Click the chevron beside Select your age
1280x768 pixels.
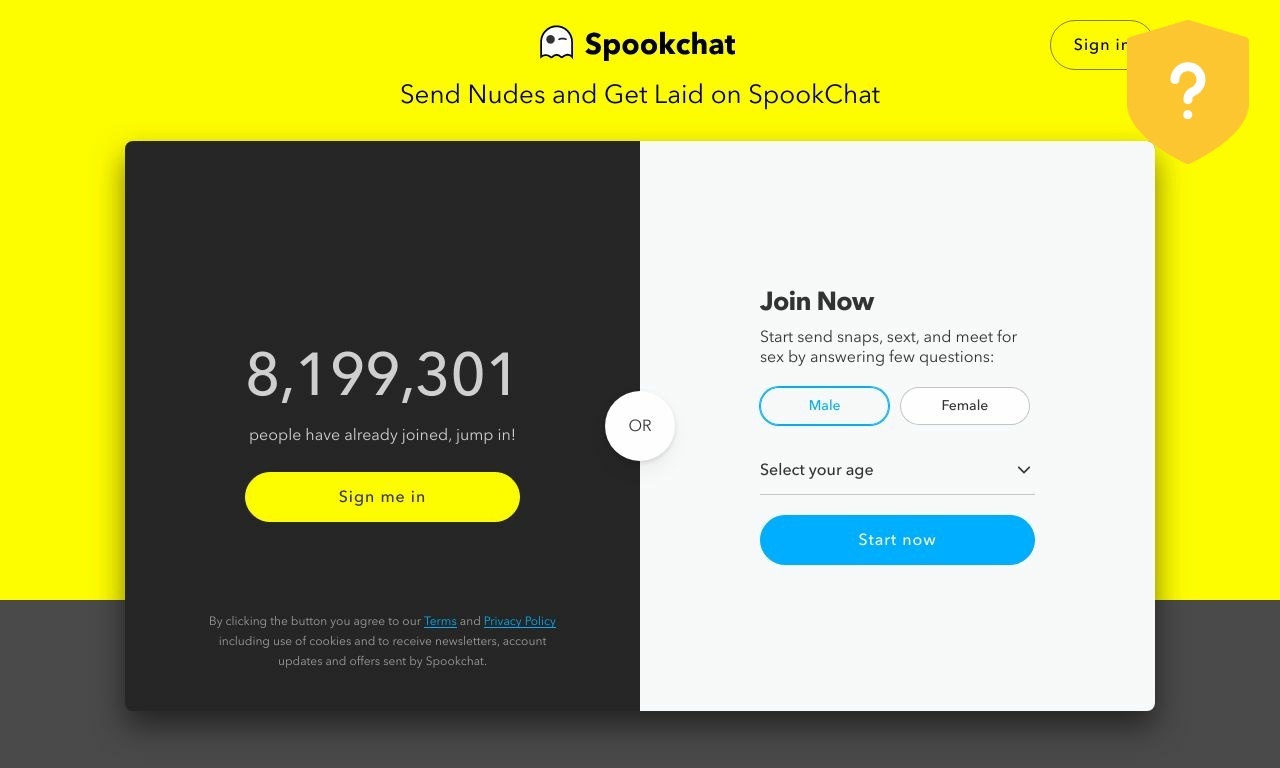click(1023, 470)
